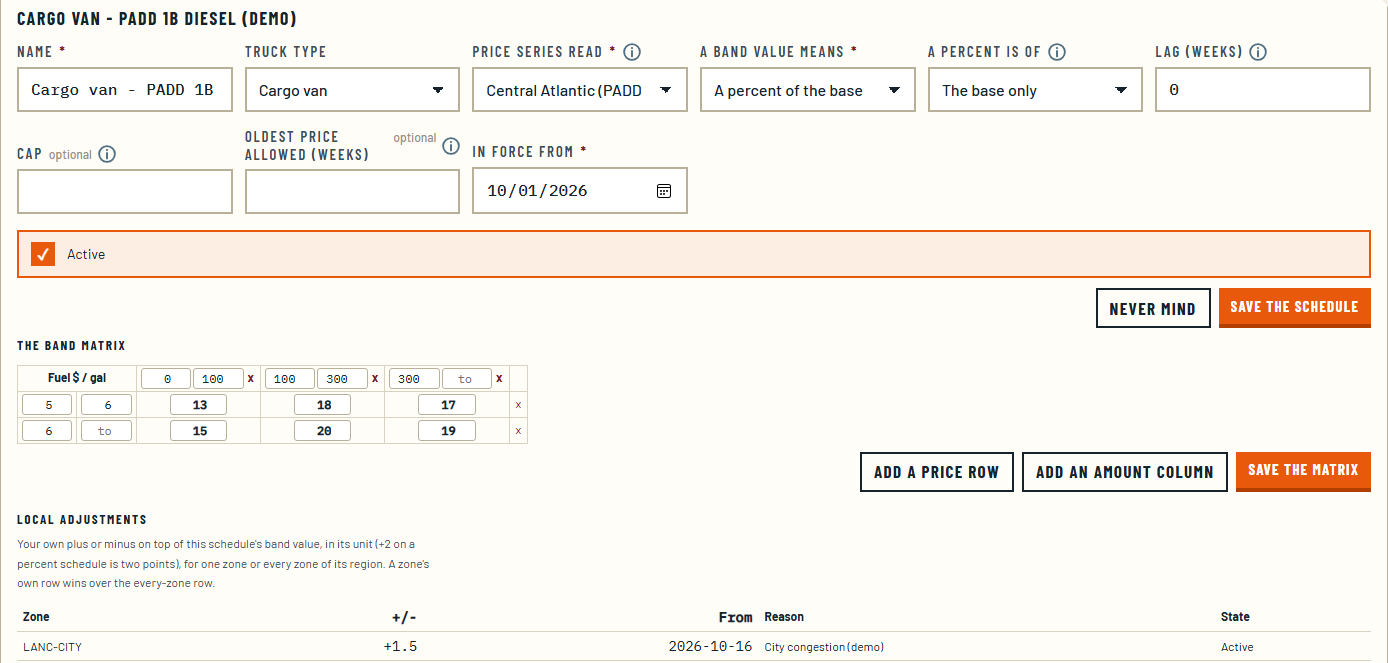Click the 'Fuel $ / gal' matrix header

click(x=77, y=379)
